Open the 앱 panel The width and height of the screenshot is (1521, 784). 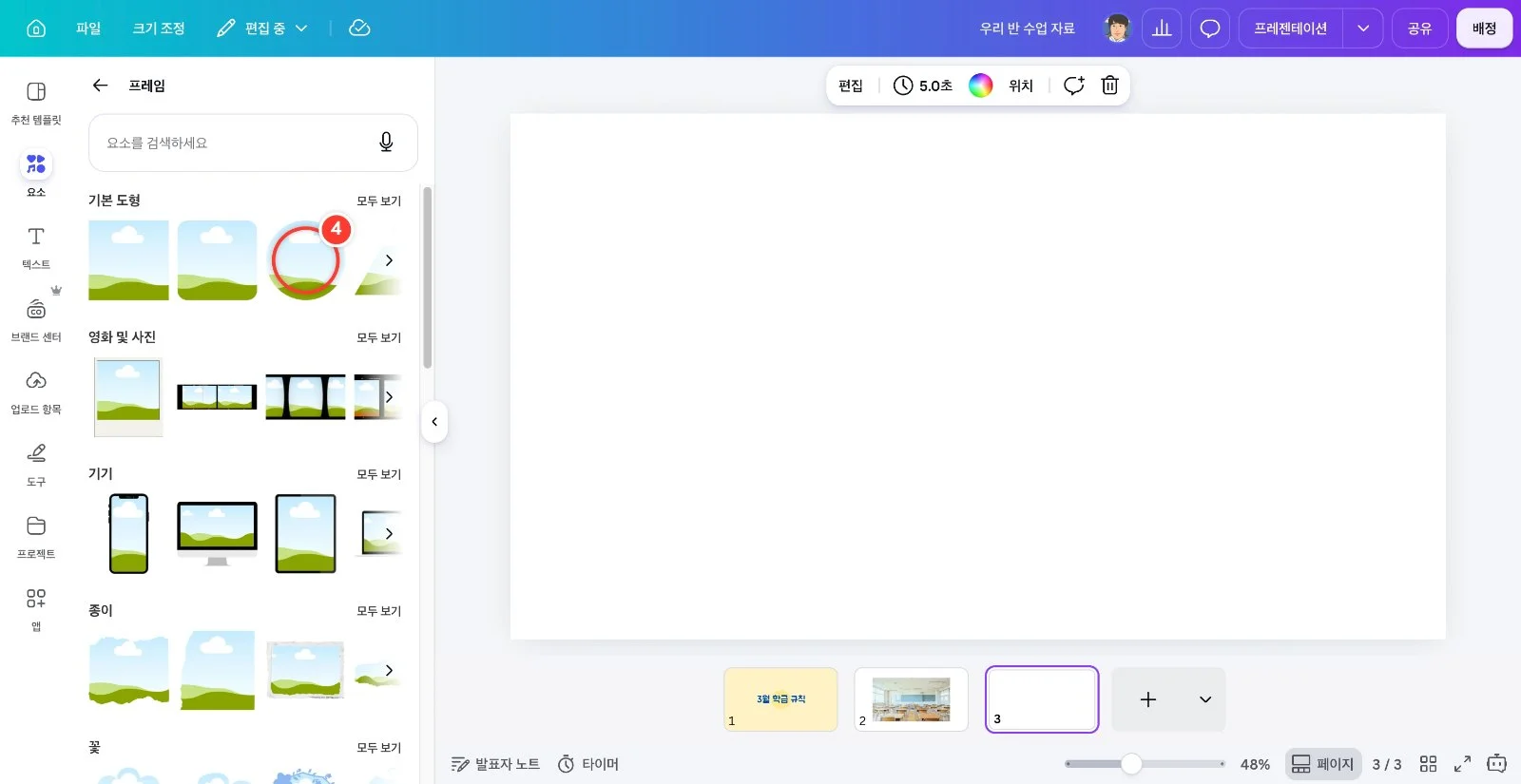point(36,609)
